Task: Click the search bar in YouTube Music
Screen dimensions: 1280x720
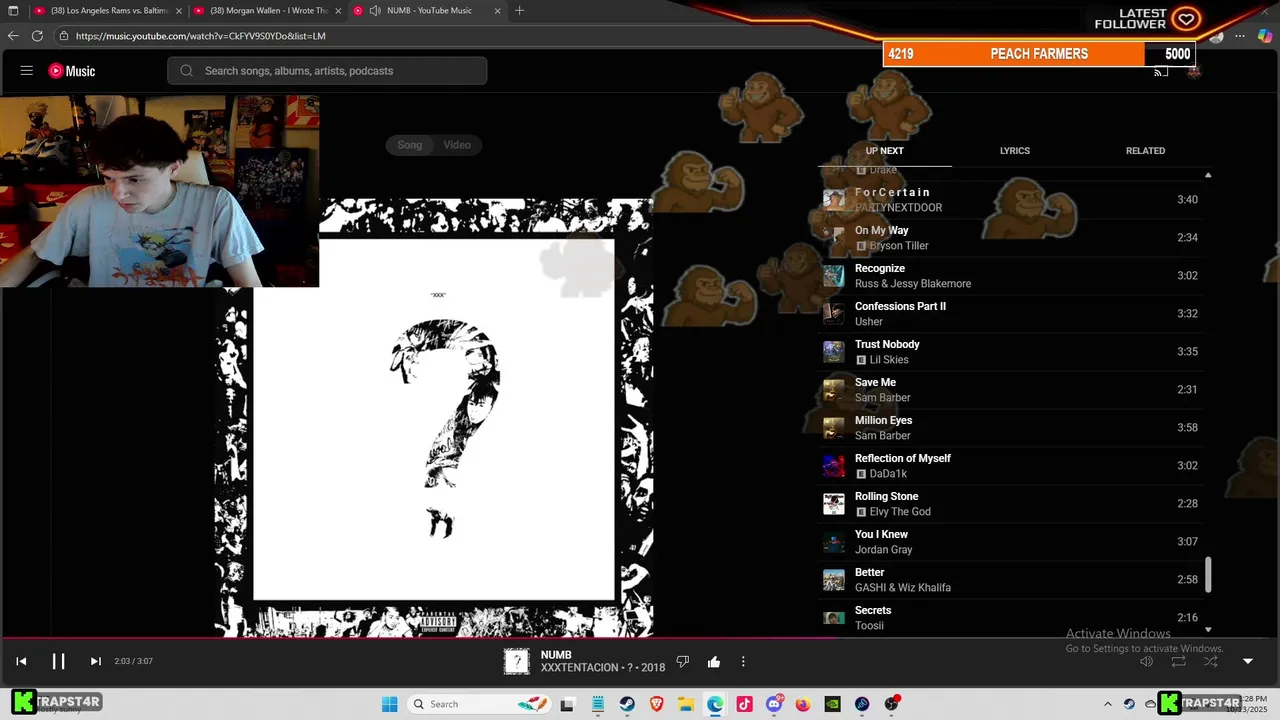Action: point(327,71)
